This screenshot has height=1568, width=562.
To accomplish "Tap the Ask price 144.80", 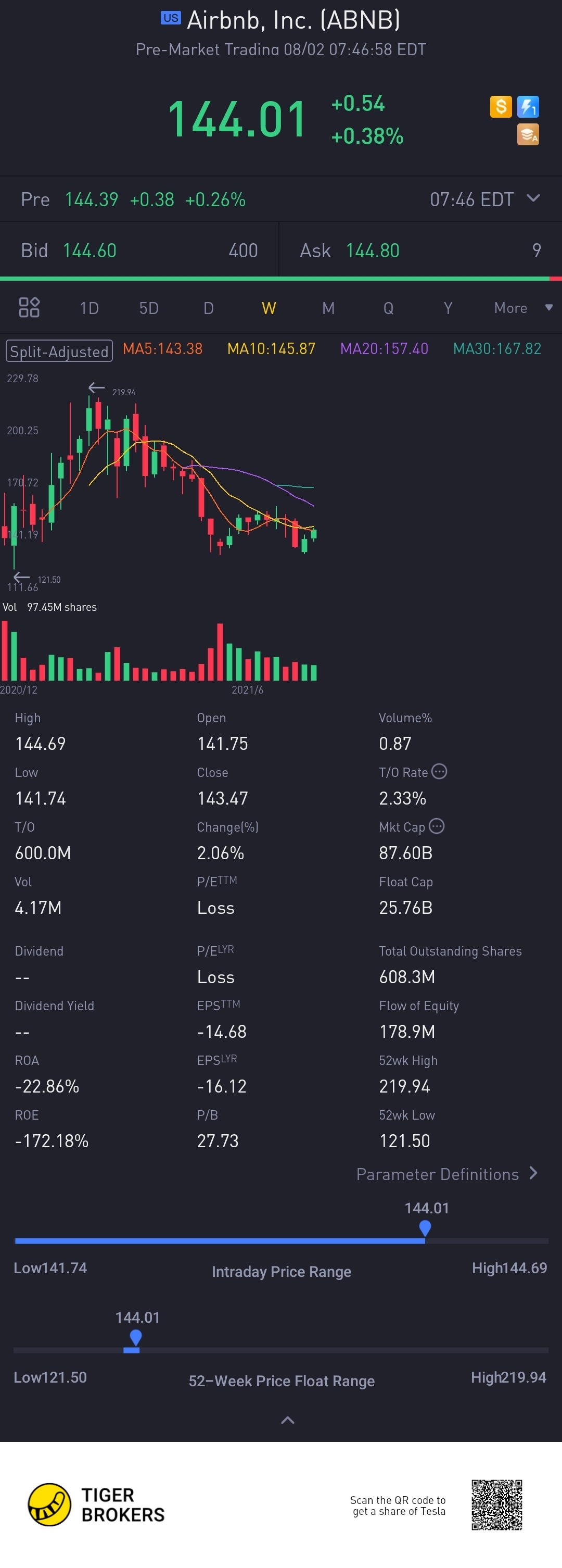I will coord(372,251).
